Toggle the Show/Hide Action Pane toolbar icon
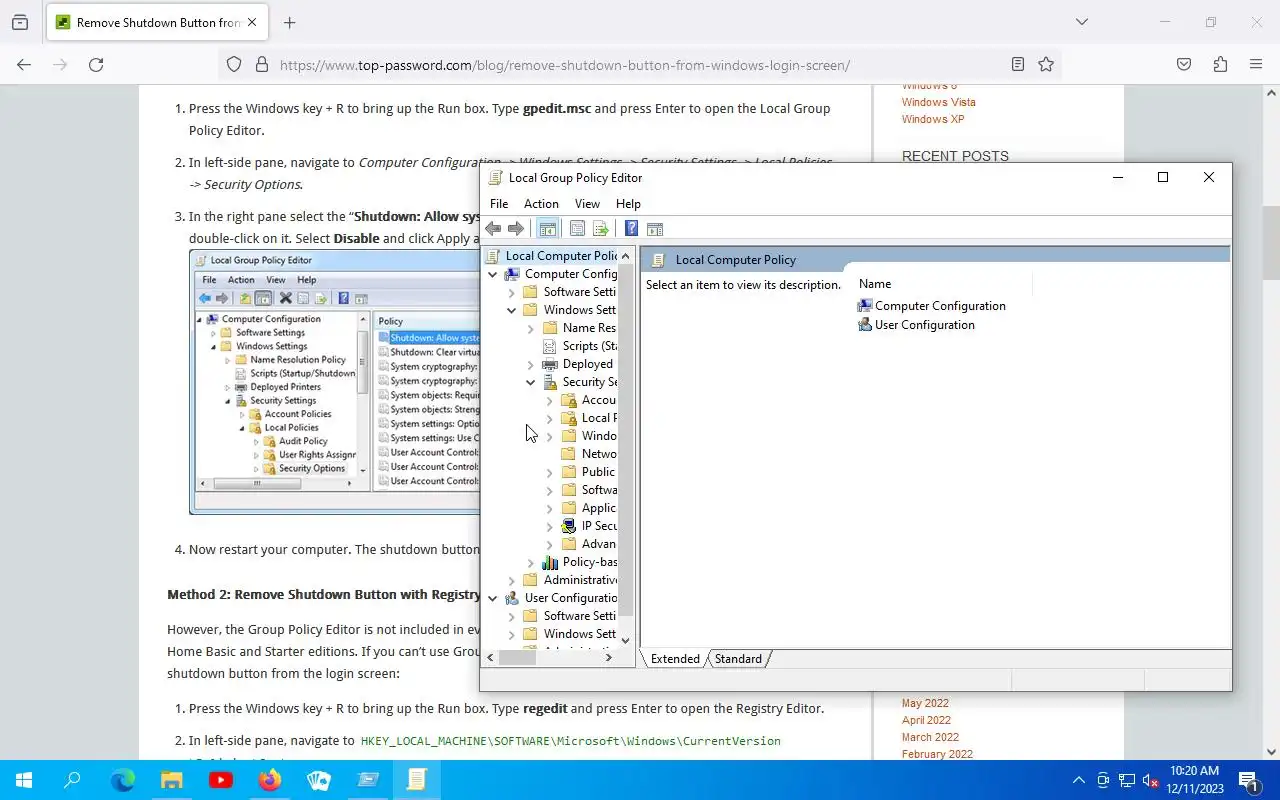Image resolution: width=1280 pixels, height=800 pixels. pos(655,229)
